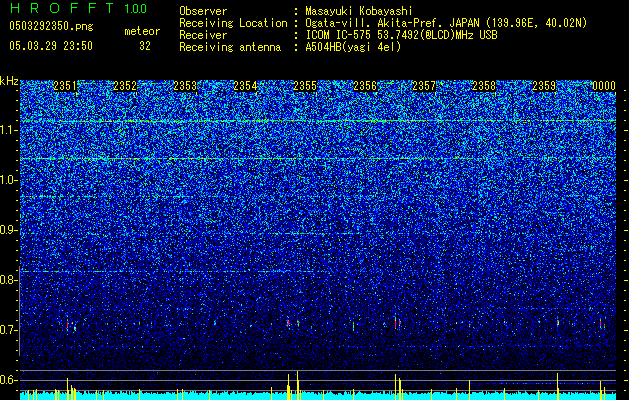The height and width of the screenshot is (400, 629).
Task: Click the kHz axis unit label
Action: [9, 81]
